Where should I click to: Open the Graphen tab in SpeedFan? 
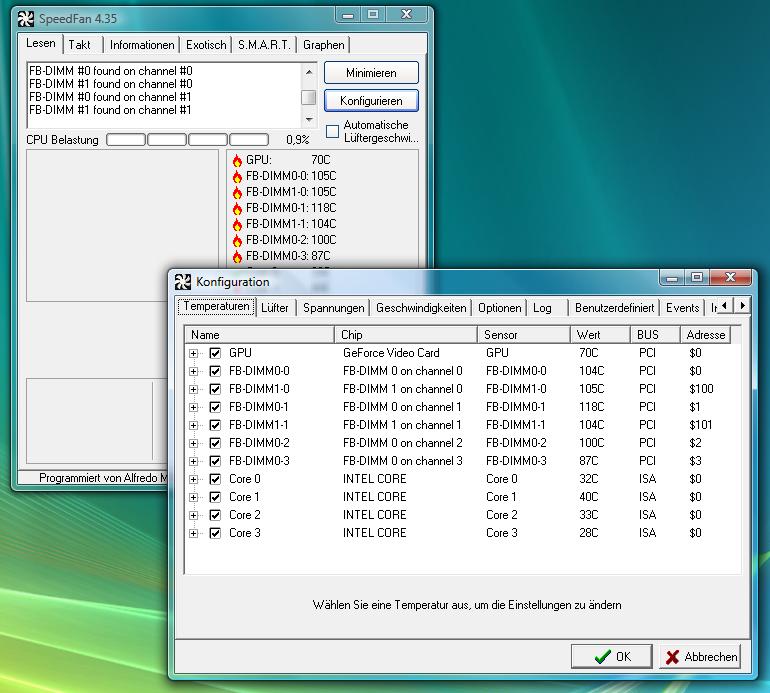(x=323, y=45)
